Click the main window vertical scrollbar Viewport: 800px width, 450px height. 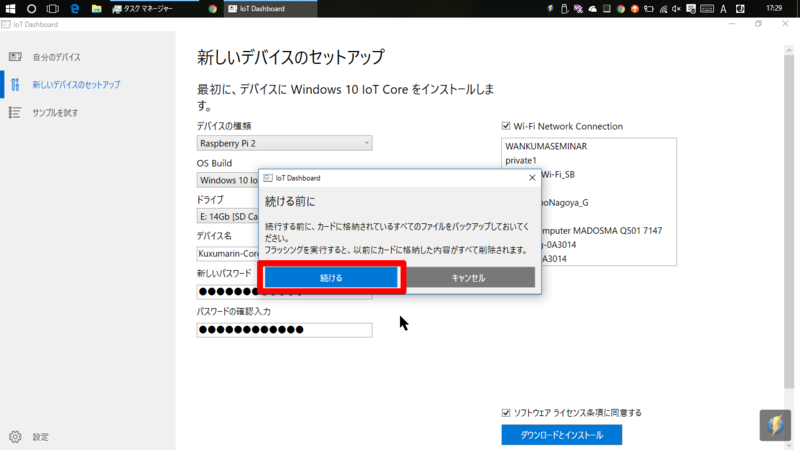[x=789, y=221]
